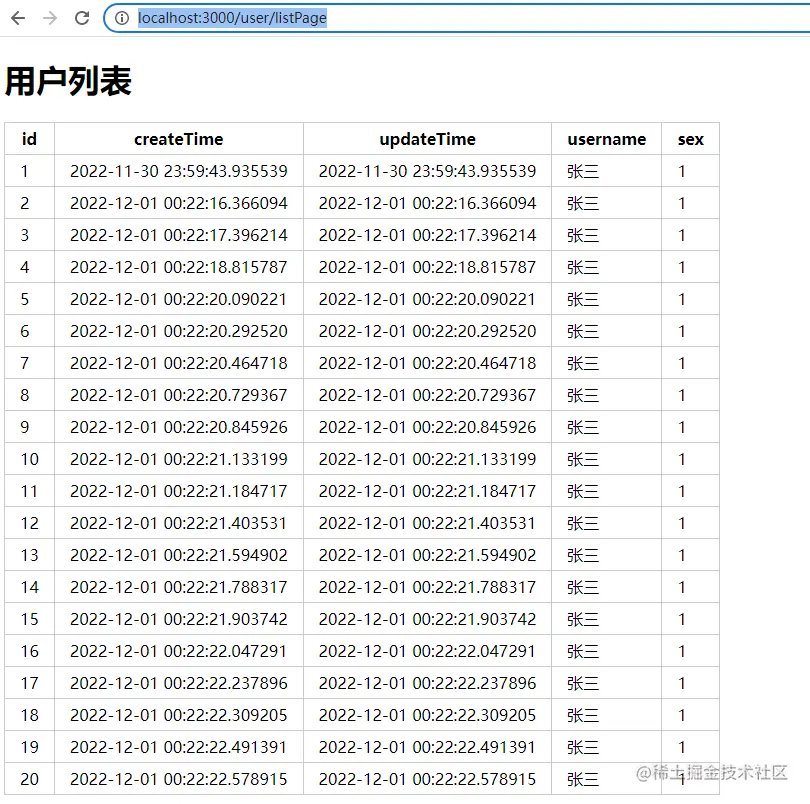Click createTime 2022-12-01 00:22:22.578915 cell
810x804 pixels.
point(179,779)
